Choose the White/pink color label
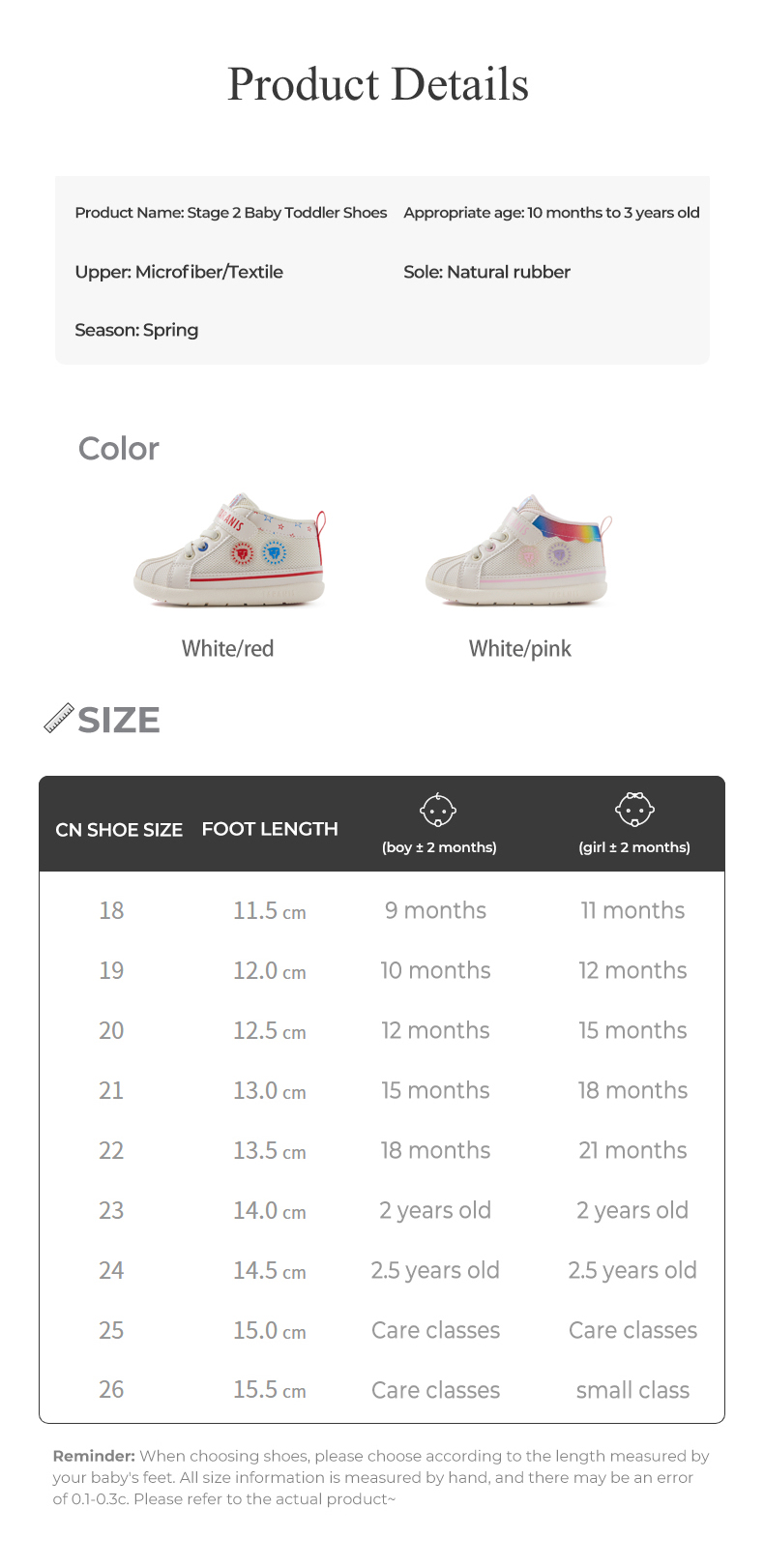 pos(520,648)
